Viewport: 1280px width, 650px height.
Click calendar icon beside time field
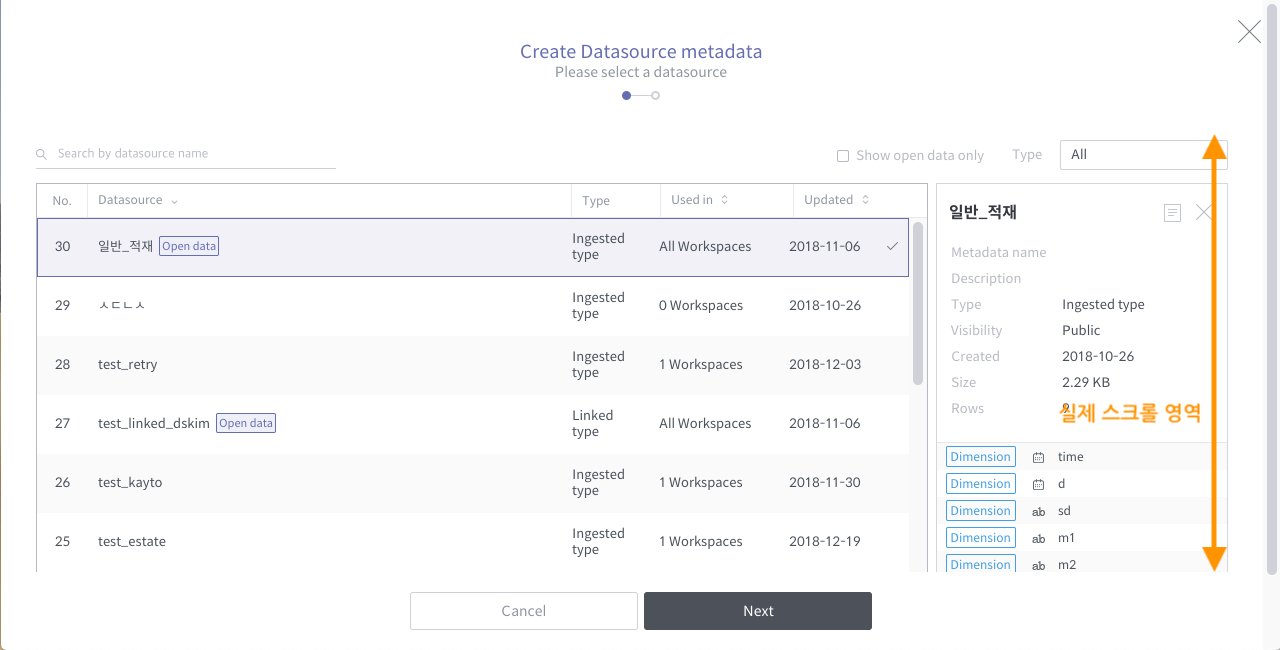1038,458
